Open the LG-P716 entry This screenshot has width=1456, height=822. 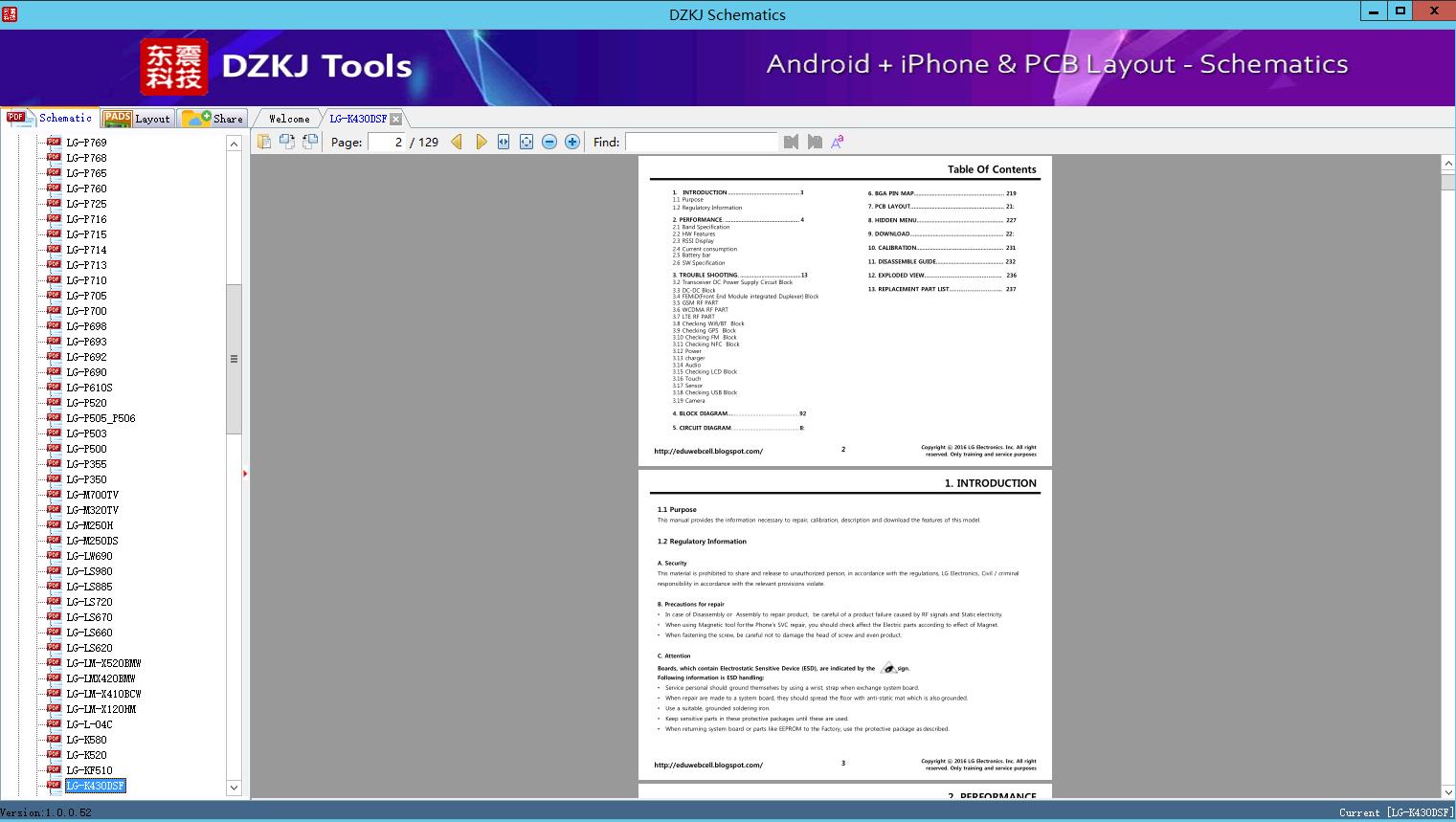pyautogui.click(x=86, y=219)
